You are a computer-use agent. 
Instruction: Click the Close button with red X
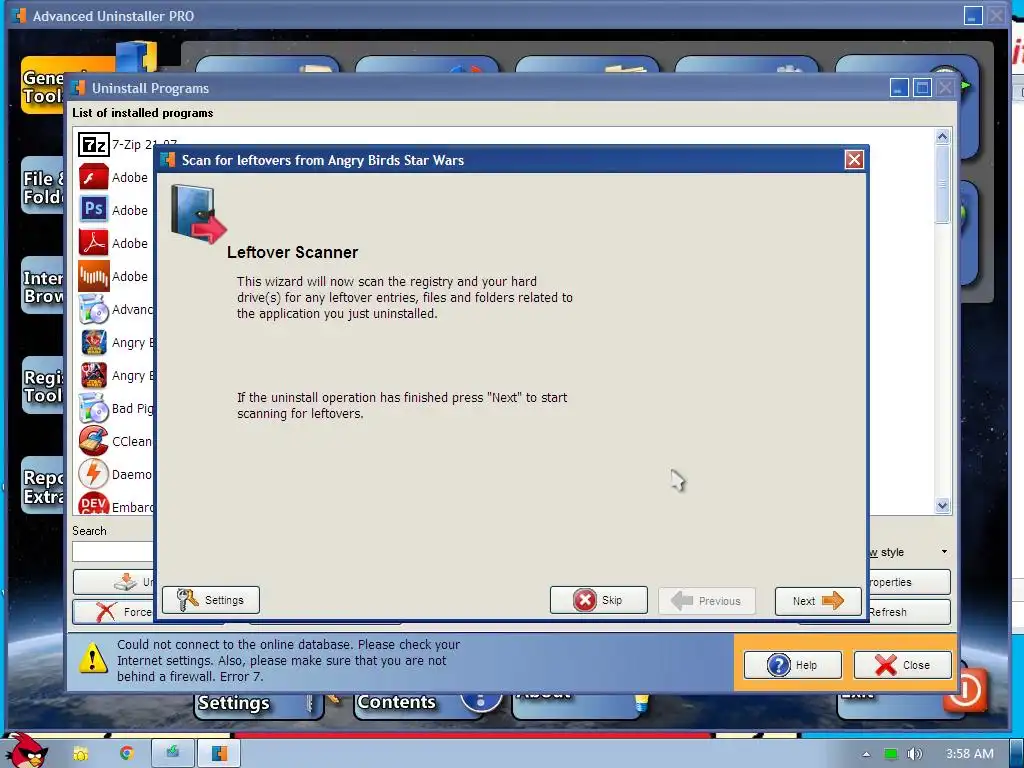[x=903, y=665]
